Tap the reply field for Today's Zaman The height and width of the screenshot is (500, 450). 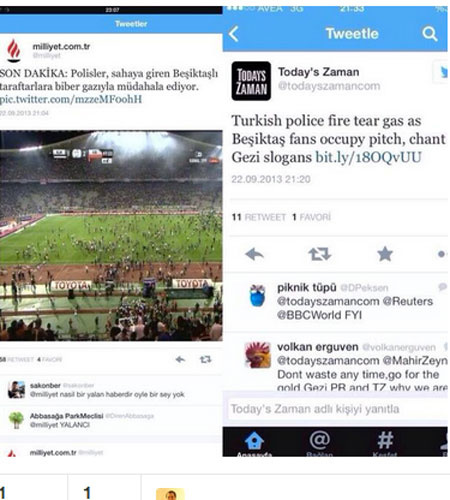point(337,409)
